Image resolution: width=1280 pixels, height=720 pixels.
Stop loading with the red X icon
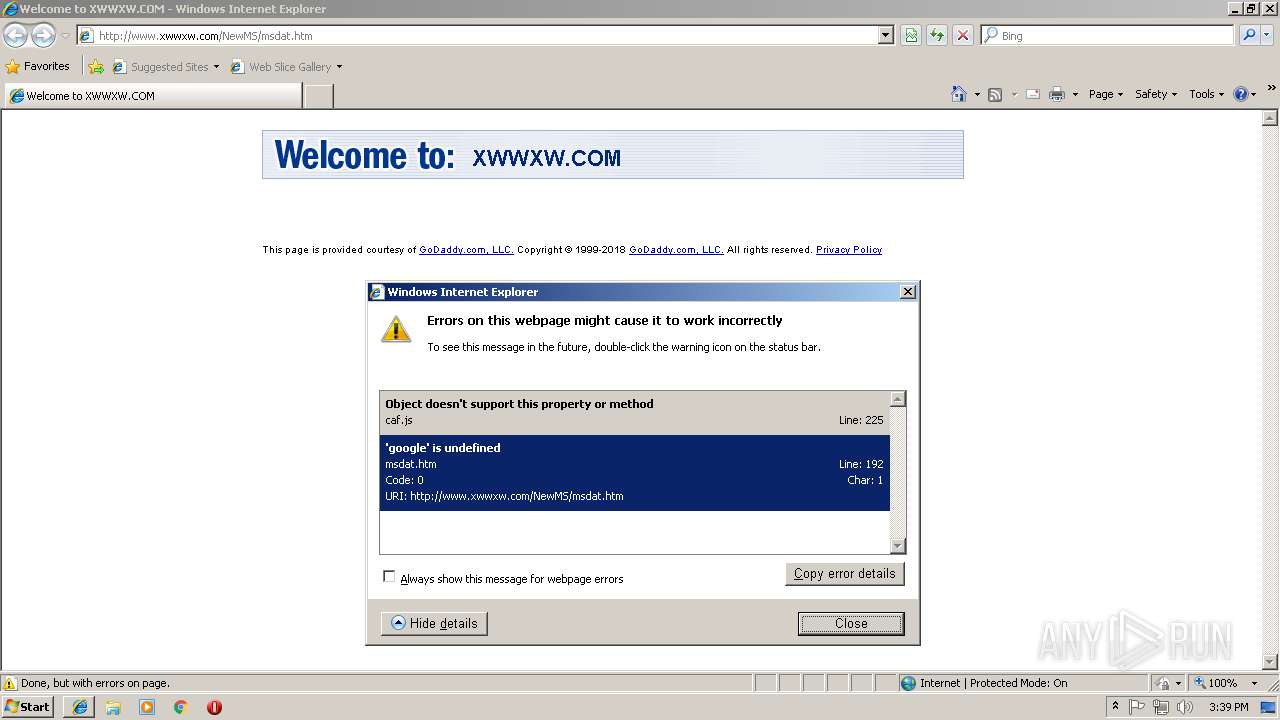963,35
